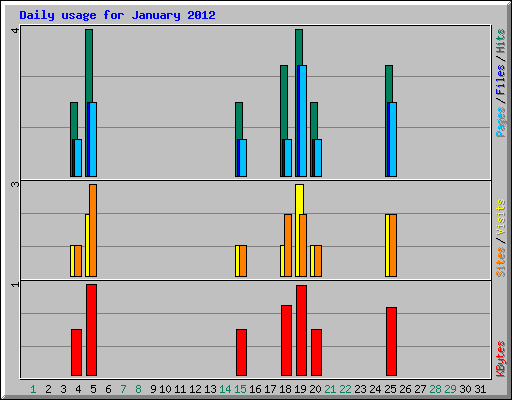The image size is (512, 400).
Task: Click the green "Hits" legend label
Action: (x=500, y=41)
